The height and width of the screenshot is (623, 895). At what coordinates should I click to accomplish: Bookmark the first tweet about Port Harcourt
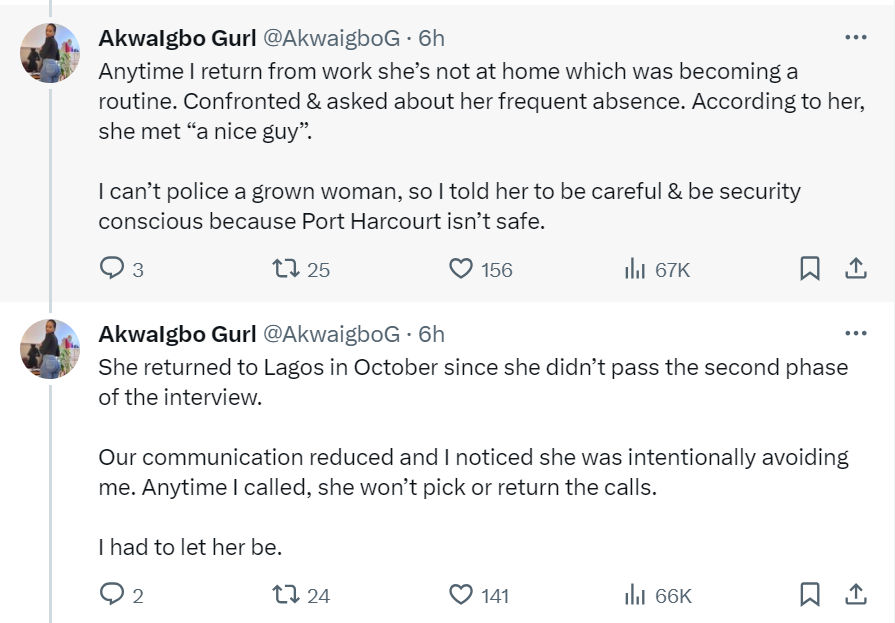(x=810, y=268)
